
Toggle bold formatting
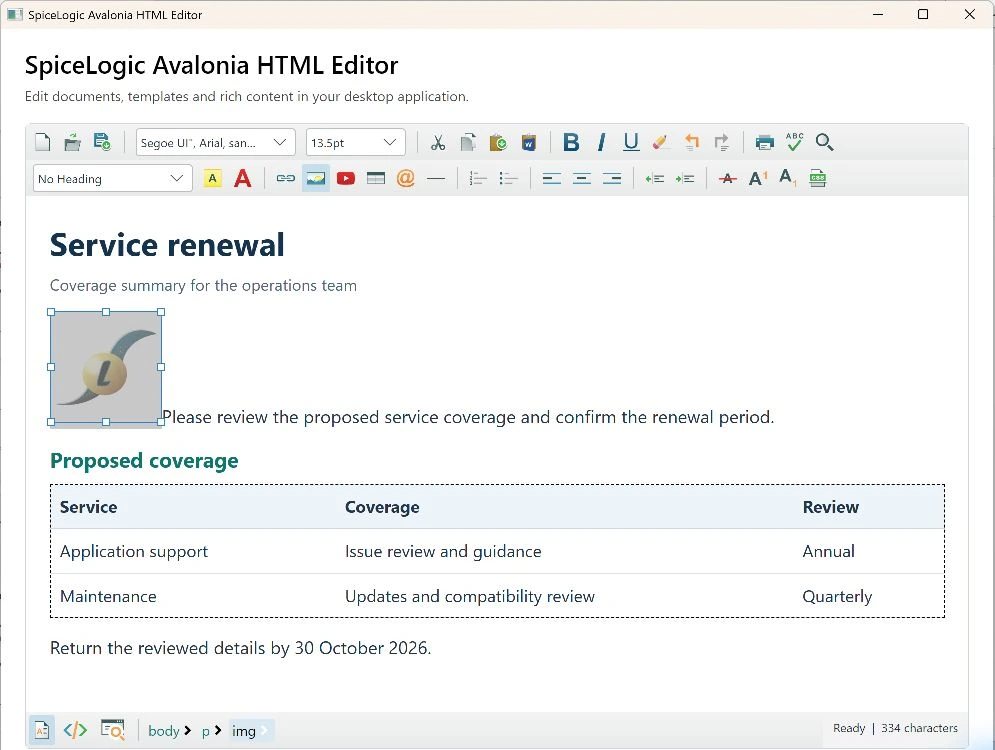pos(570,142)
